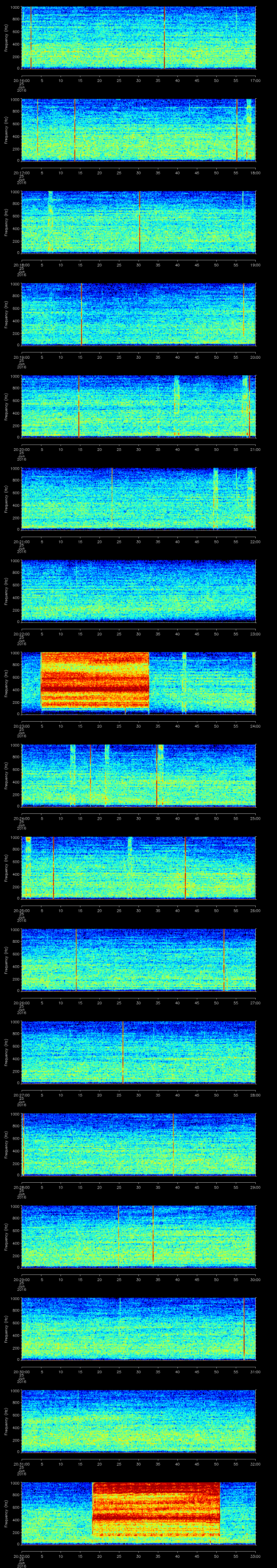Open the spectrogram panel starting at 20:20:00
This screenshot has width=277, height=1568.
coord(138,407)
